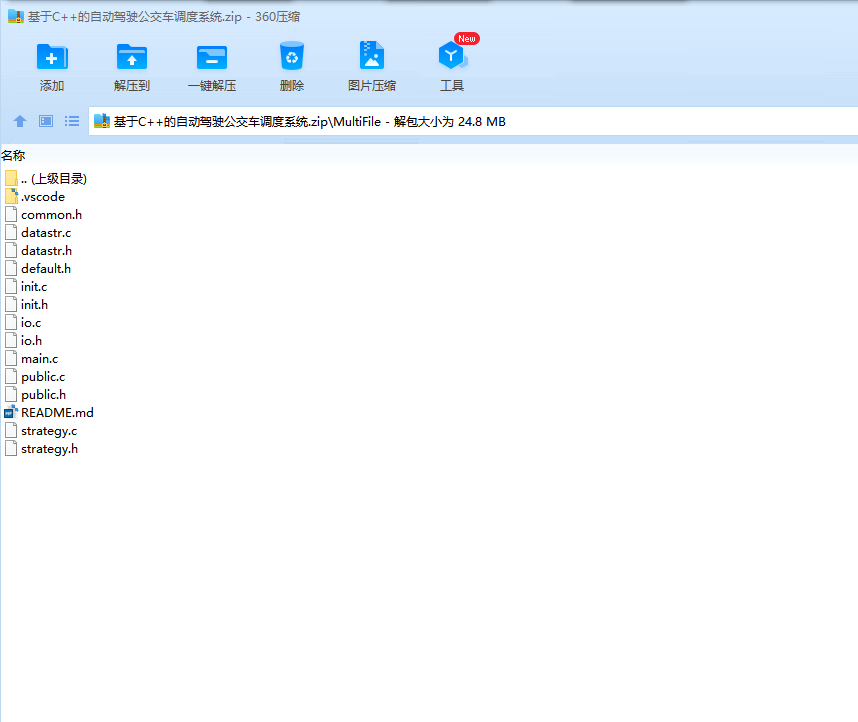Click the public.h file icon

click(11, 395)
